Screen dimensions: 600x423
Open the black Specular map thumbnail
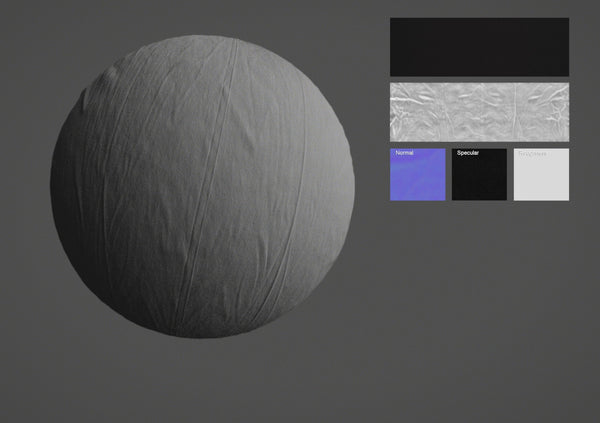click(x=479, y=176)
